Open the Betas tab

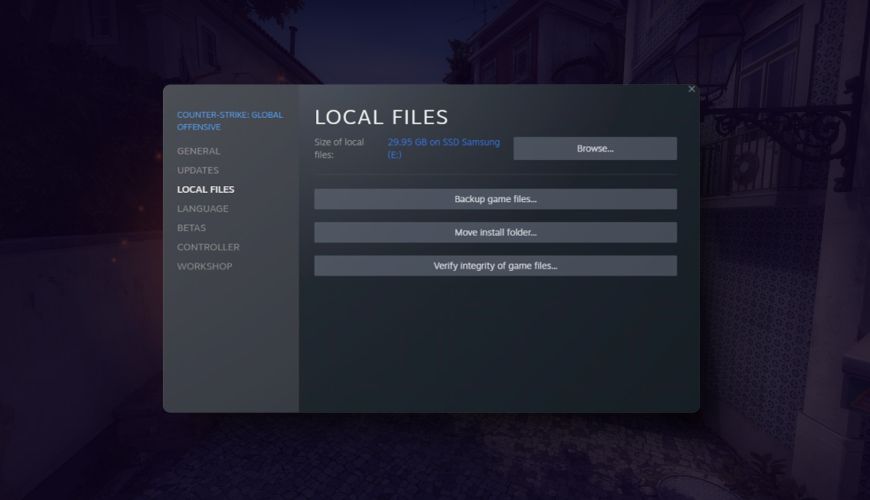[191, 228]
